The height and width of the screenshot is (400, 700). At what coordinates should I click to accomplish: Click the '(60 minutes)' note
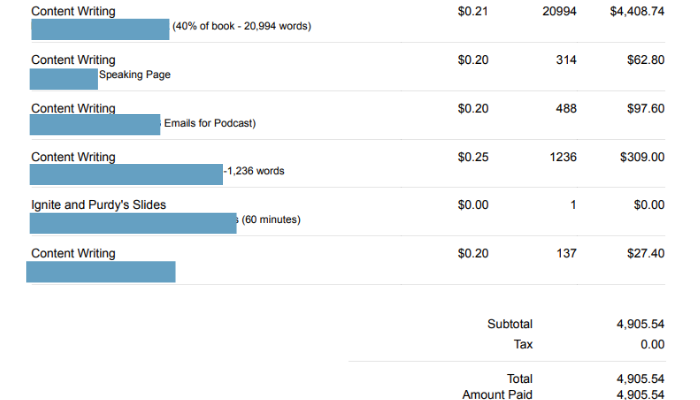(x=271, y=220)
